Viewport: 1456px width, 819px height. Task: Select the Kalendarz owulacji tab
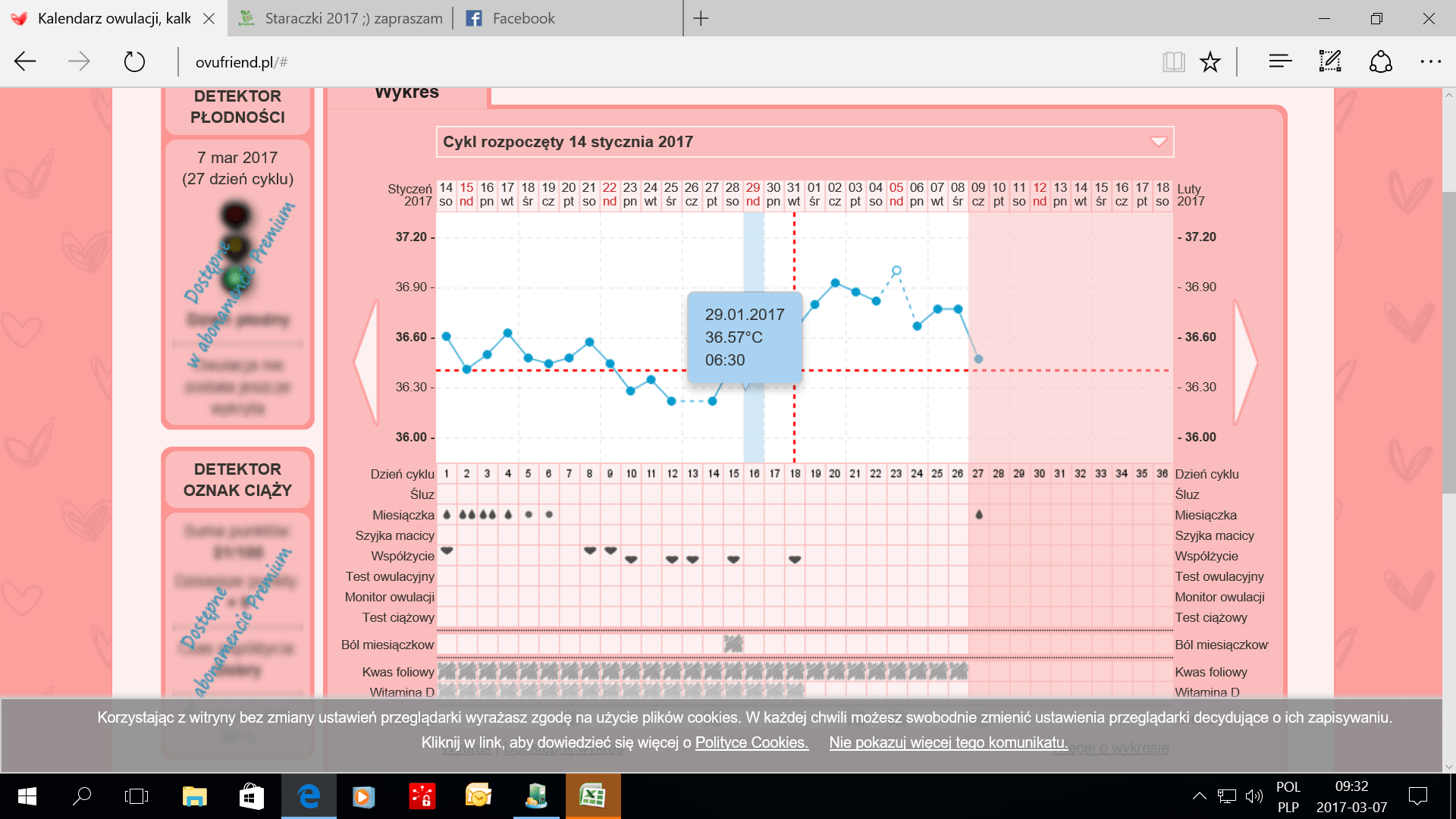(x=114, y=18)
